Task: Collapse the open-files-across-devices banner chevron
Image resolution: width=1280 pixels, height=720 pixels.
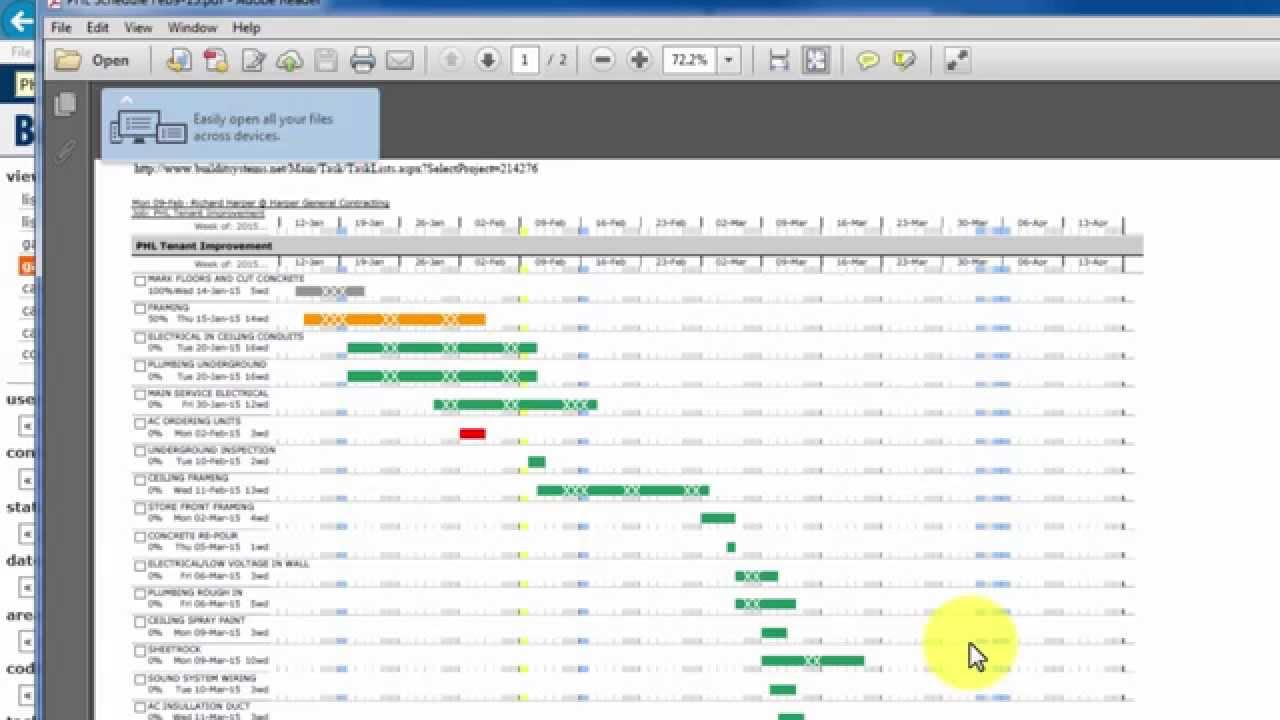Action: [126, 99]
